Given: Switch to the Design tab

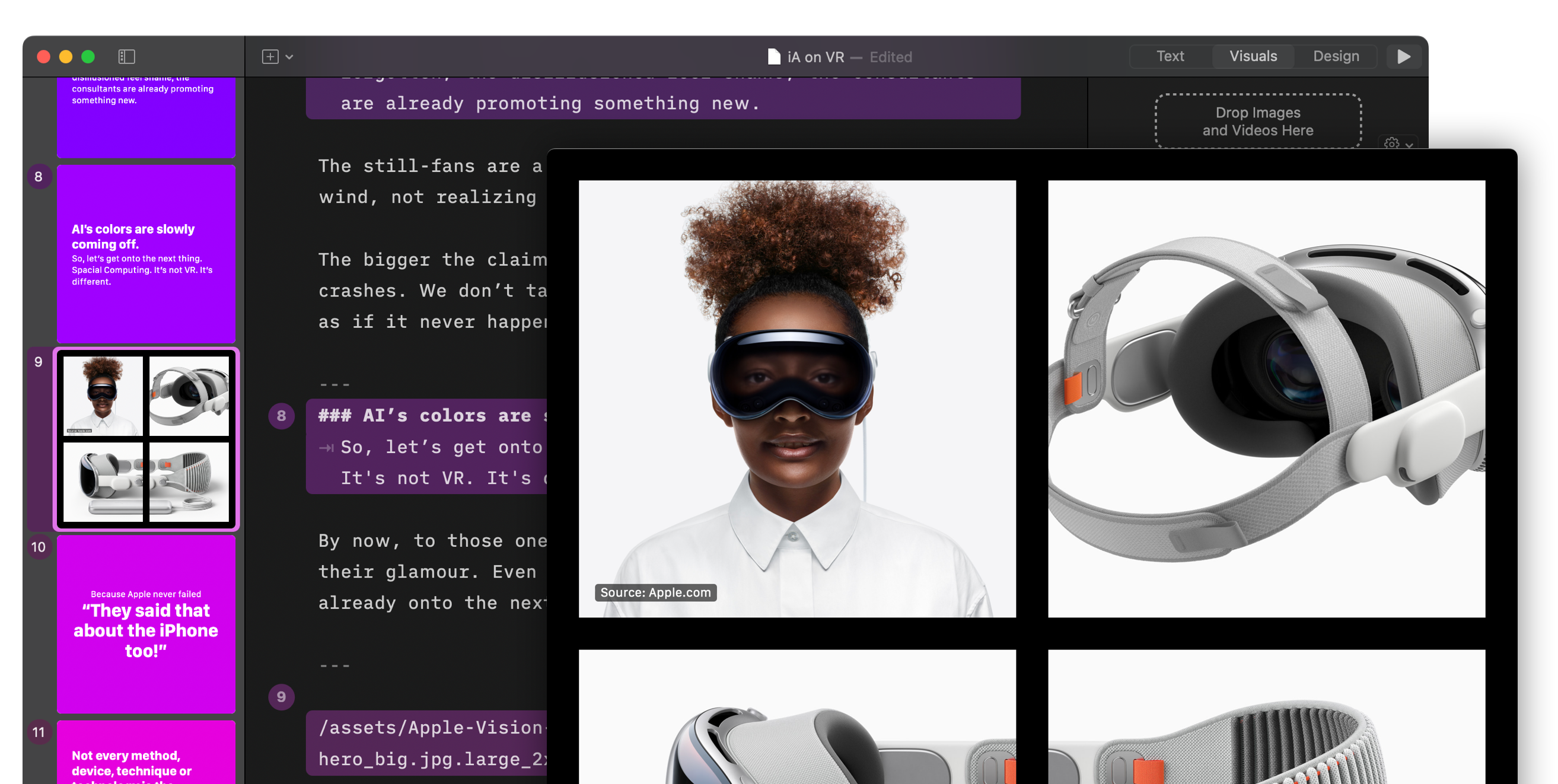Looking at the screenshot, I should (1336, 56).
